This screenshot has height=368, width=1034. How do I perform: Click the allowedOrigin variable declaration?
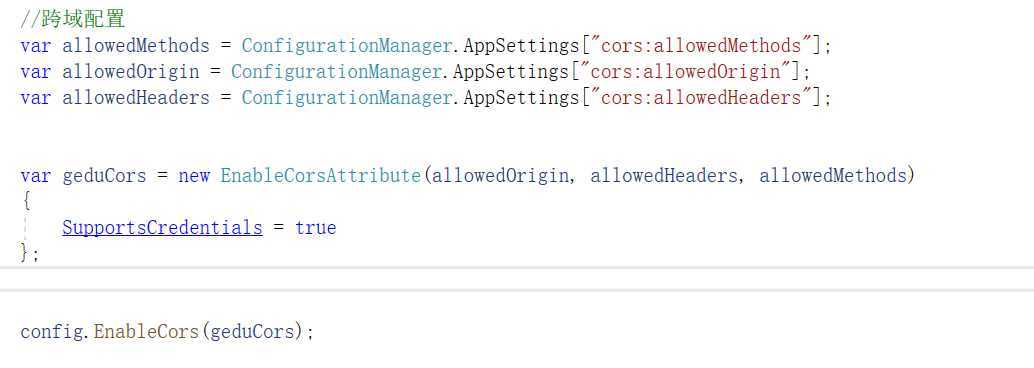[131, 71]
